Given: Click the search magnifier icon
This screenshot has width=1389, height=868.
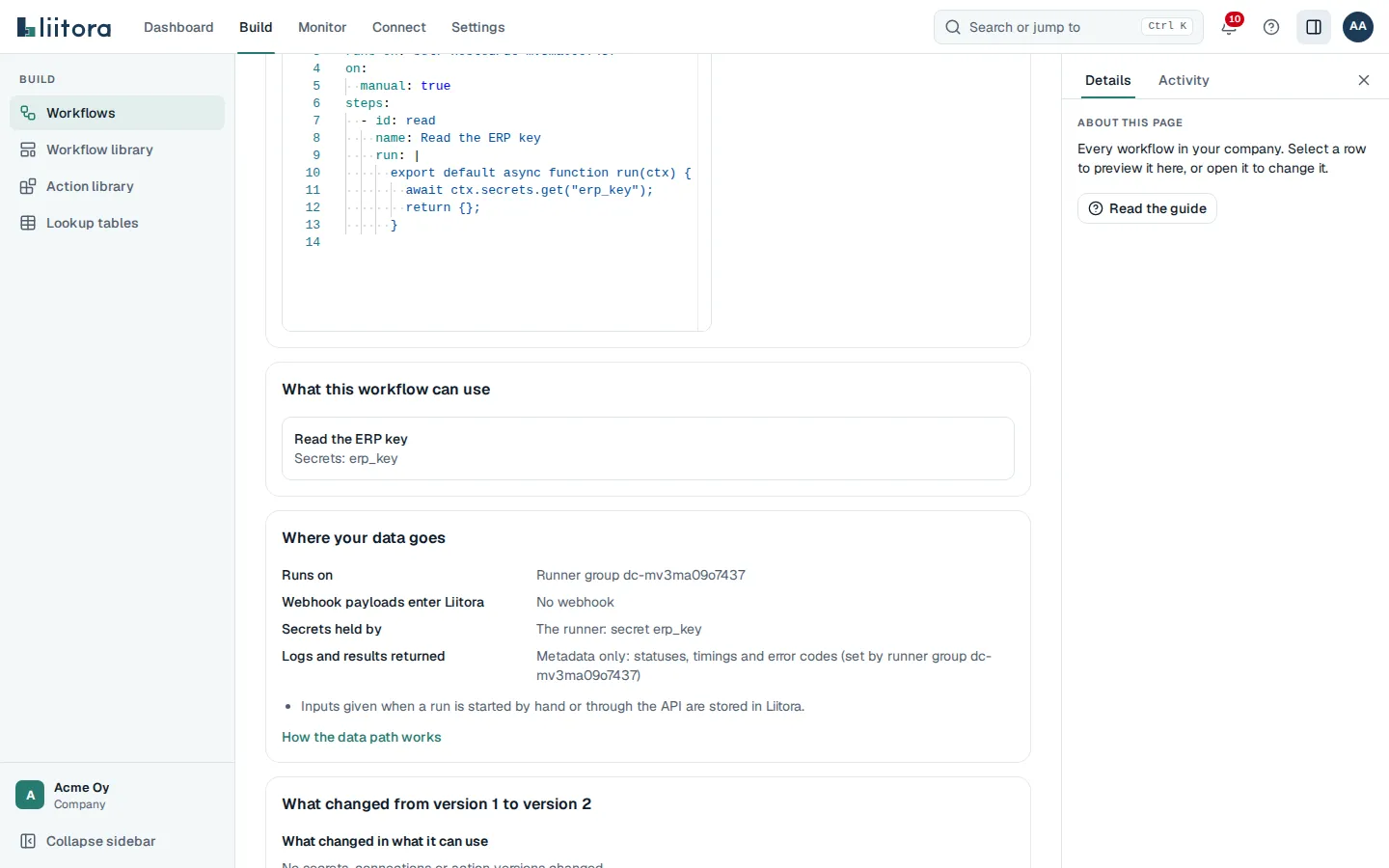Looking at the screenshot, I should point(953,27).
